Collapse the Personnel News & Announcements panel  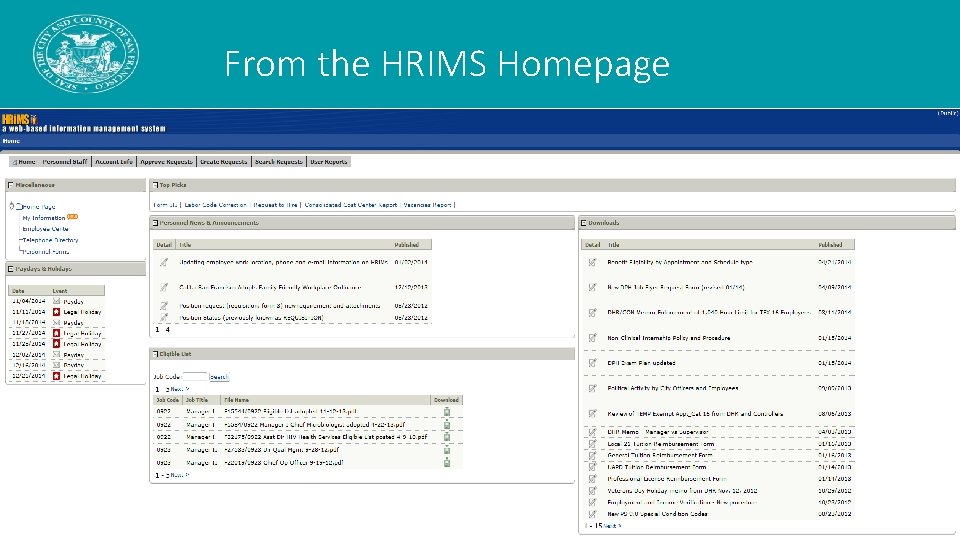(x=155, y=223)
